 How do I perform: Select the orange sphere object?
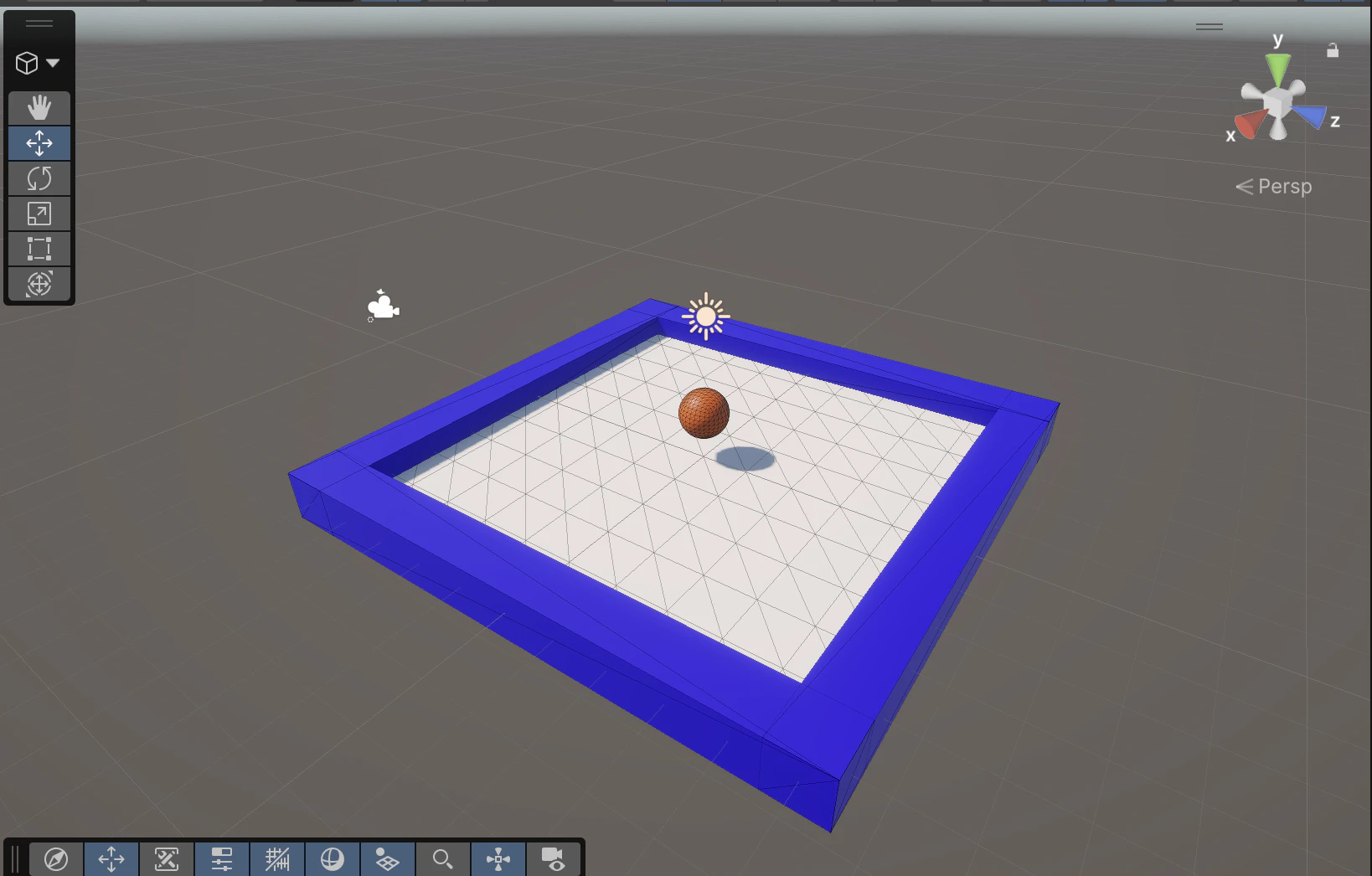point(704,413)
